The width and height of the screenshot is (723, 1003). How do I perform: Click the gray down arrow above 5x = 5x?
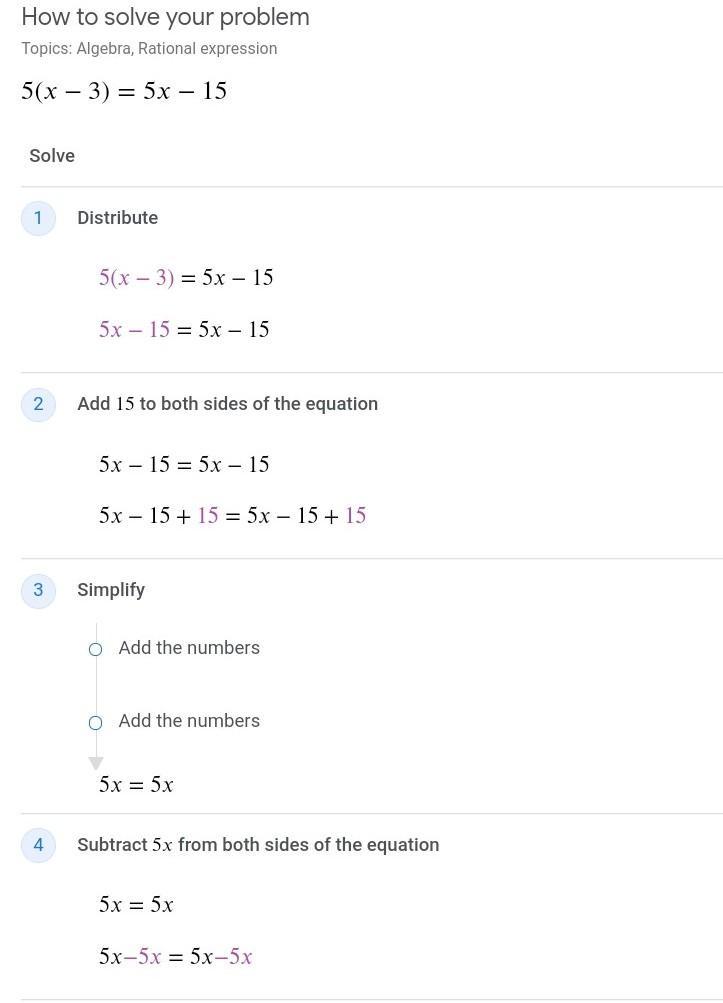(96, 763)
